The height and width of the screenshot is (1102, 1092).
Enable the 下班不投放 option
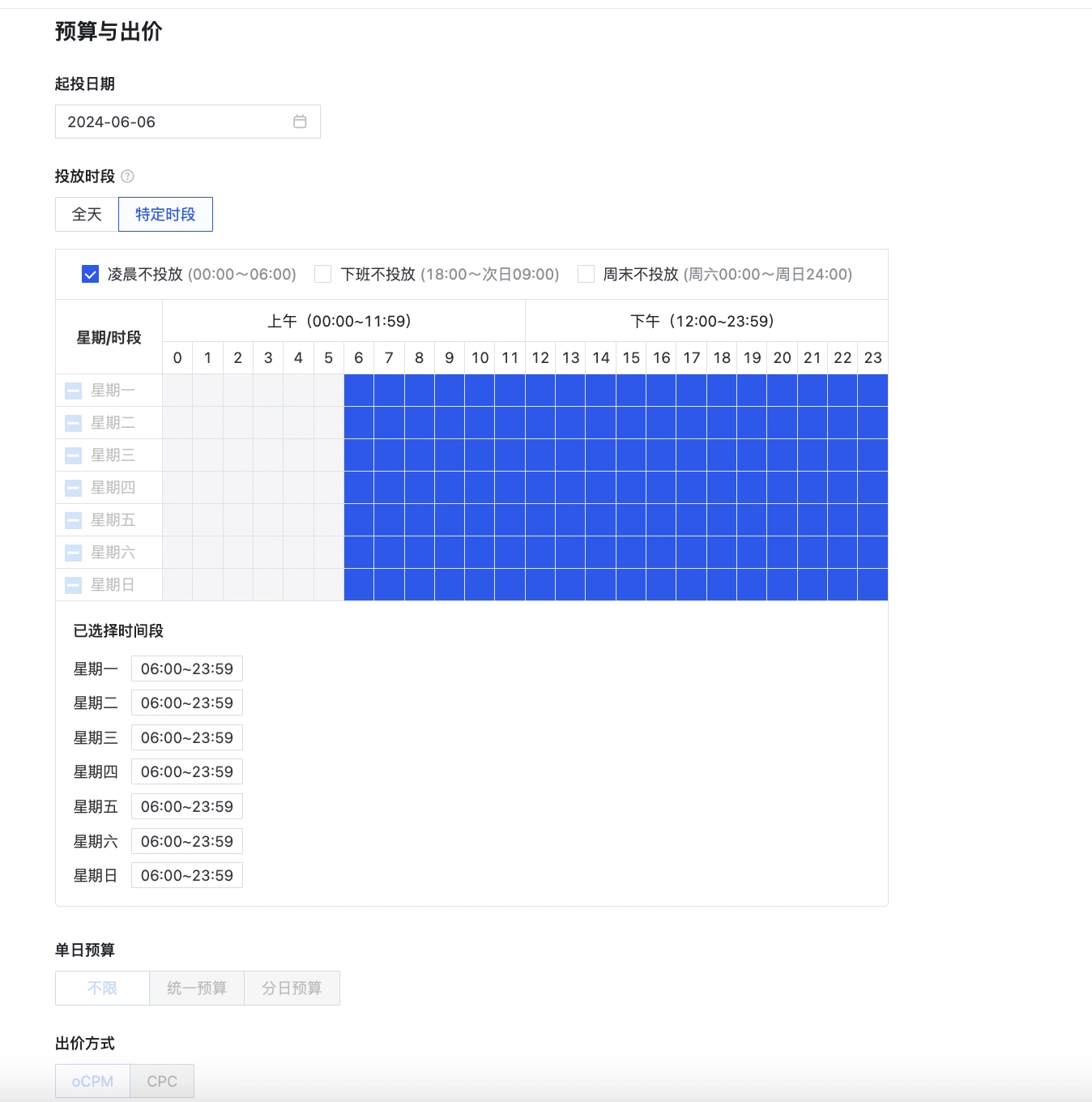tap(322, 274)
